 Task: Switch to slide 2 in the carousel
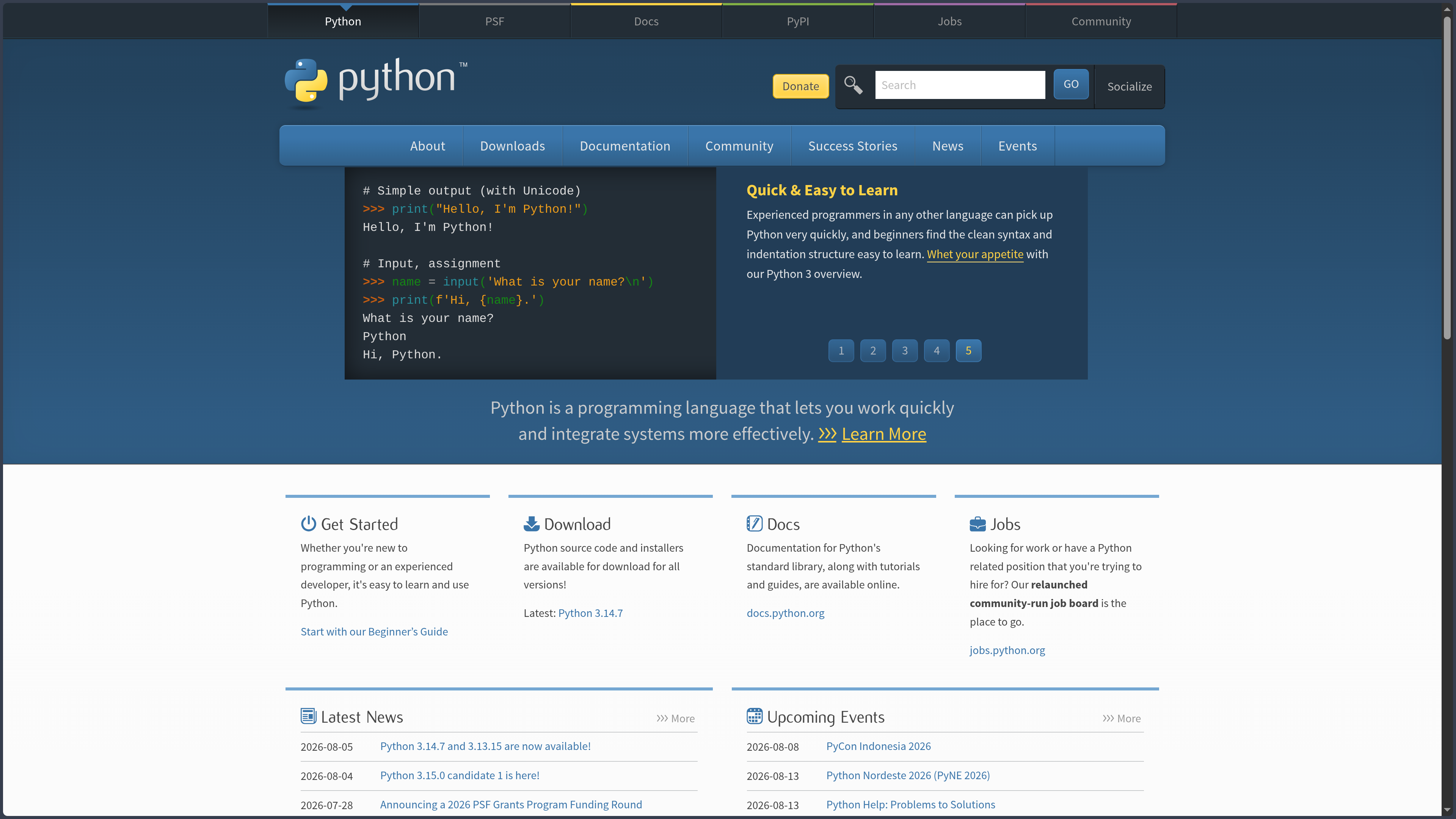click(x=873, y=350)
